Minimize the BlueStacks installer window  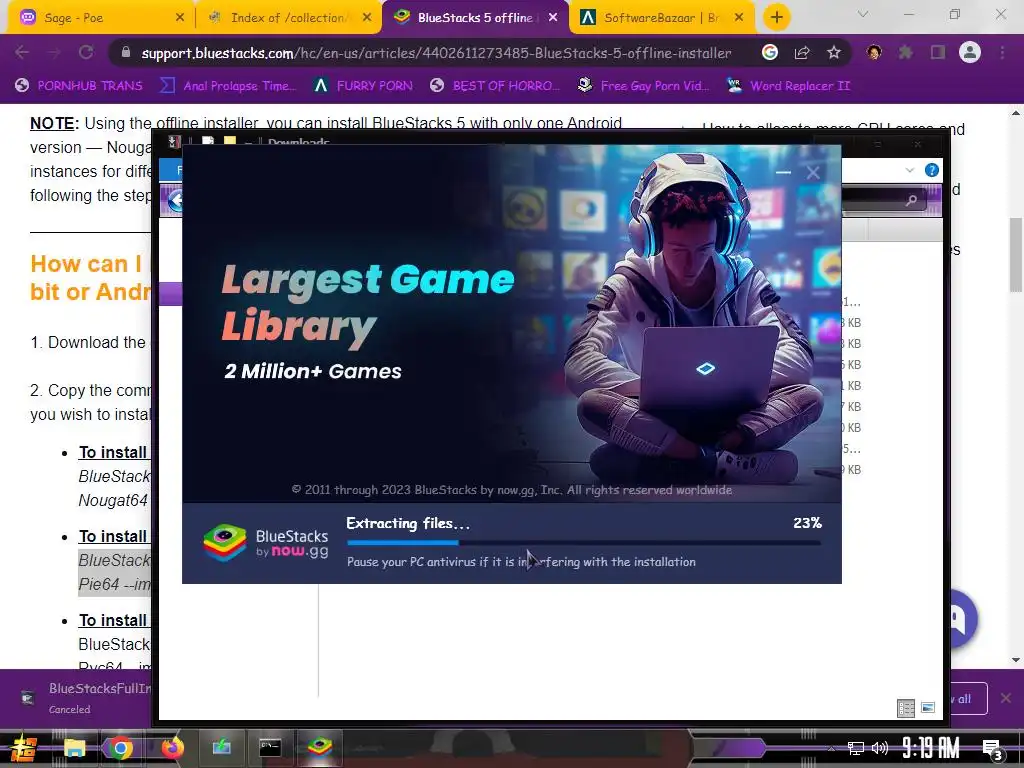[783, 172]
